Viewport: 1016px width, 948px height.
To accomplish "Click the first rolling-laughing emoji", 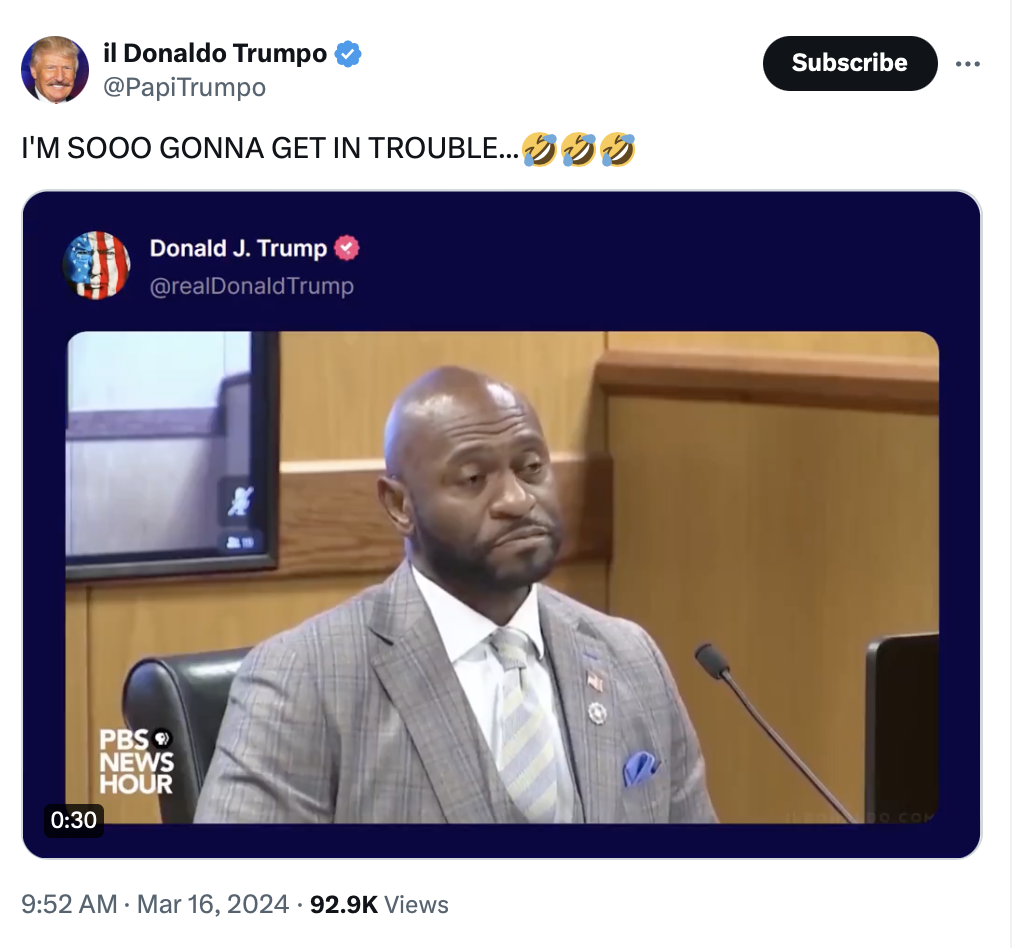I will click(x=540, y=149).
